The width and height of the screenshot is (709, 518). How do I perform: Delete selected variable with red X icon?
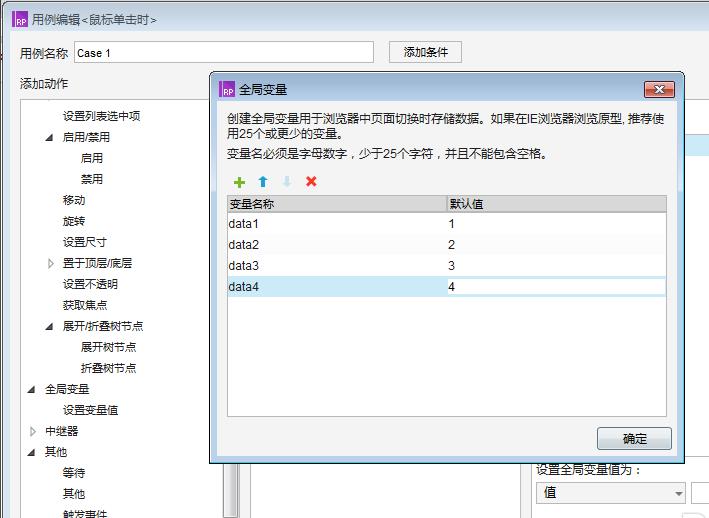coord(311,182)
